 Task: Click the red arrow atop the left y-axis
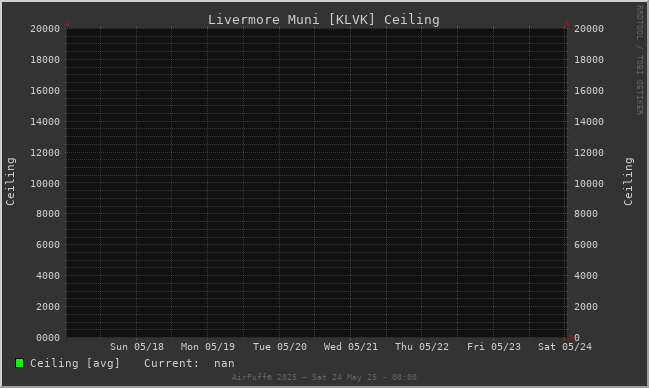[67, 24]
